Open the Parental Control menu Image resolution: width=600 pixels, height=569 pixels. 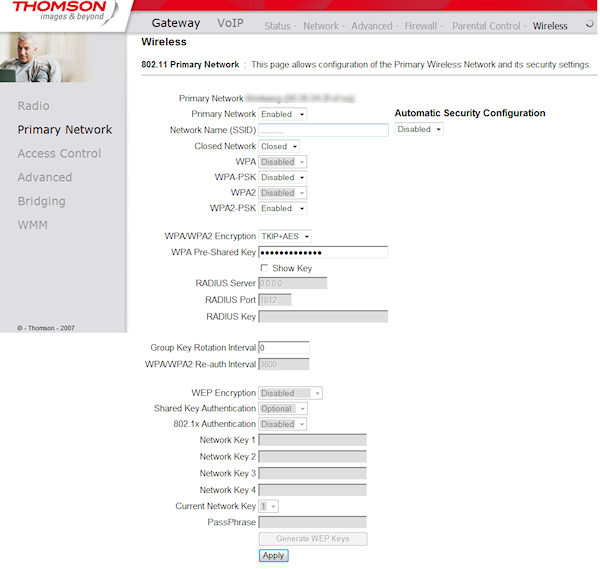coord(486,26)
